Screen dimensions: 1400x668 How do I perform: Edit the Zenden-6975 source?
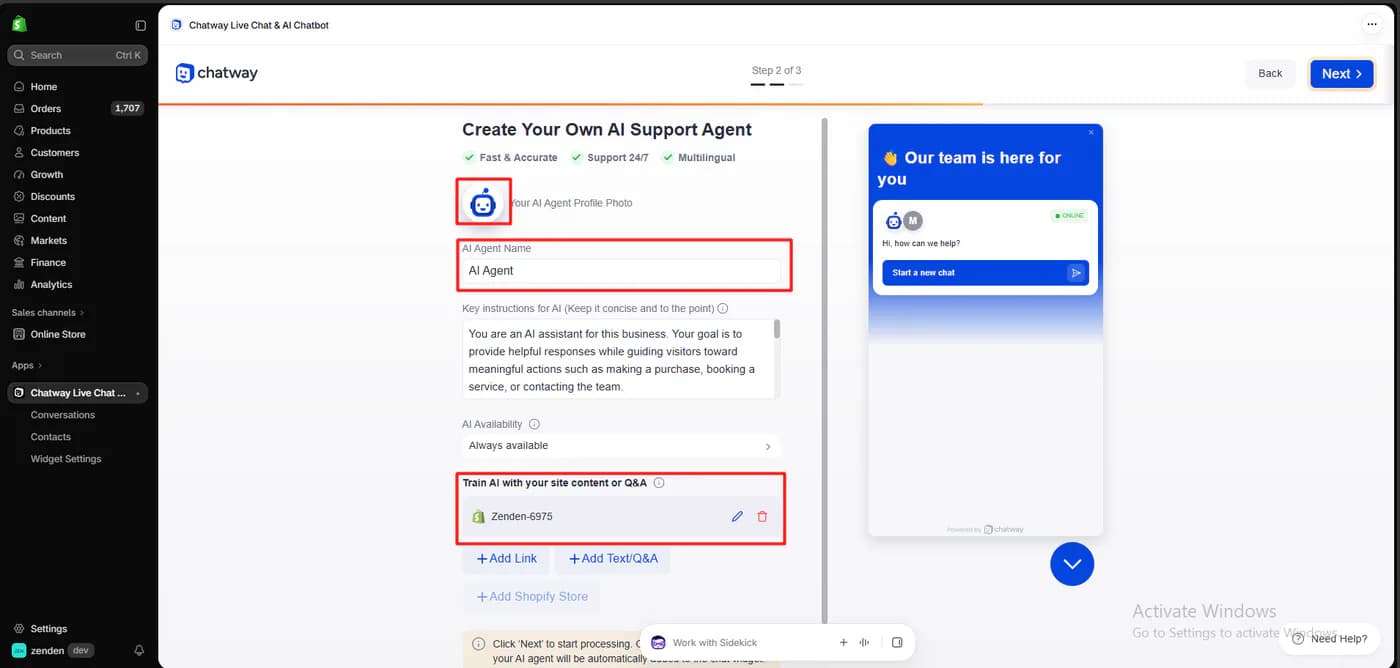[737, 517]
